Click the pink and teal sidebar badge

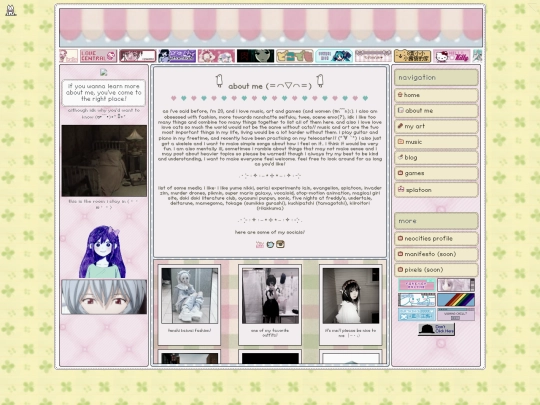coord(417,285)
